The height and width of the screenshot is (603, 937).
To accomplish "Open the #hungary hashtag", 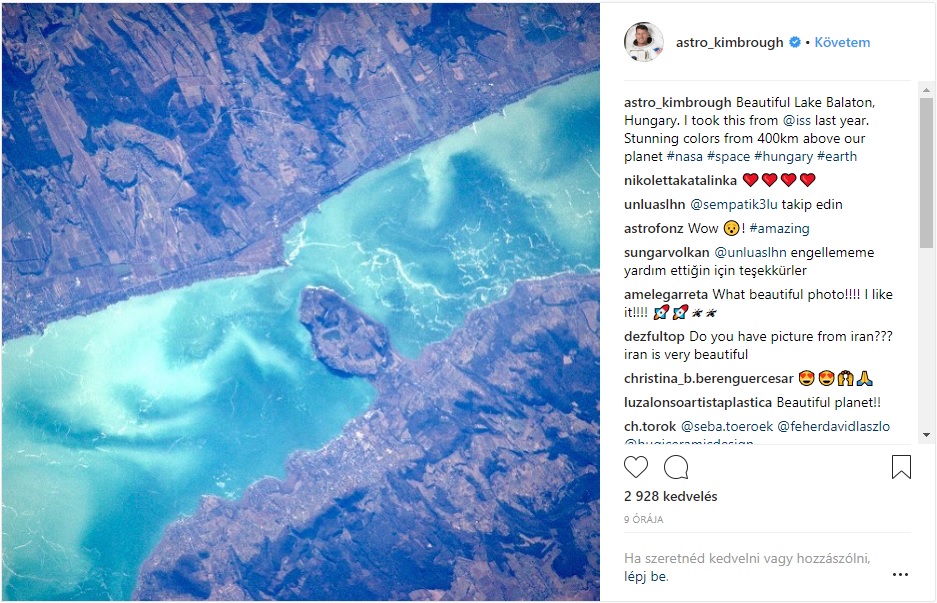I will (783, 157).
